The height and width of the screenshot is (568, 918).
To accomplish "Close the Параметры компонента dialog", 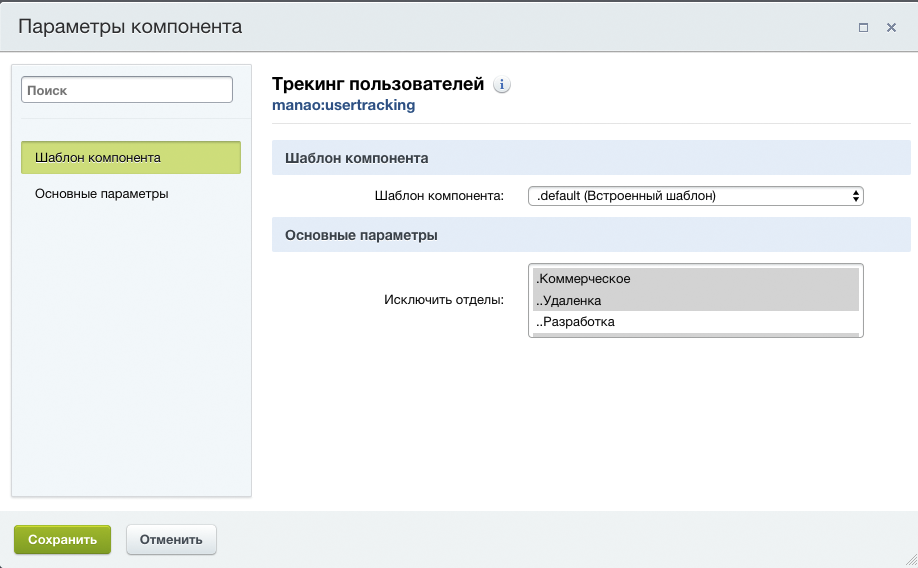I will (891, 28).
